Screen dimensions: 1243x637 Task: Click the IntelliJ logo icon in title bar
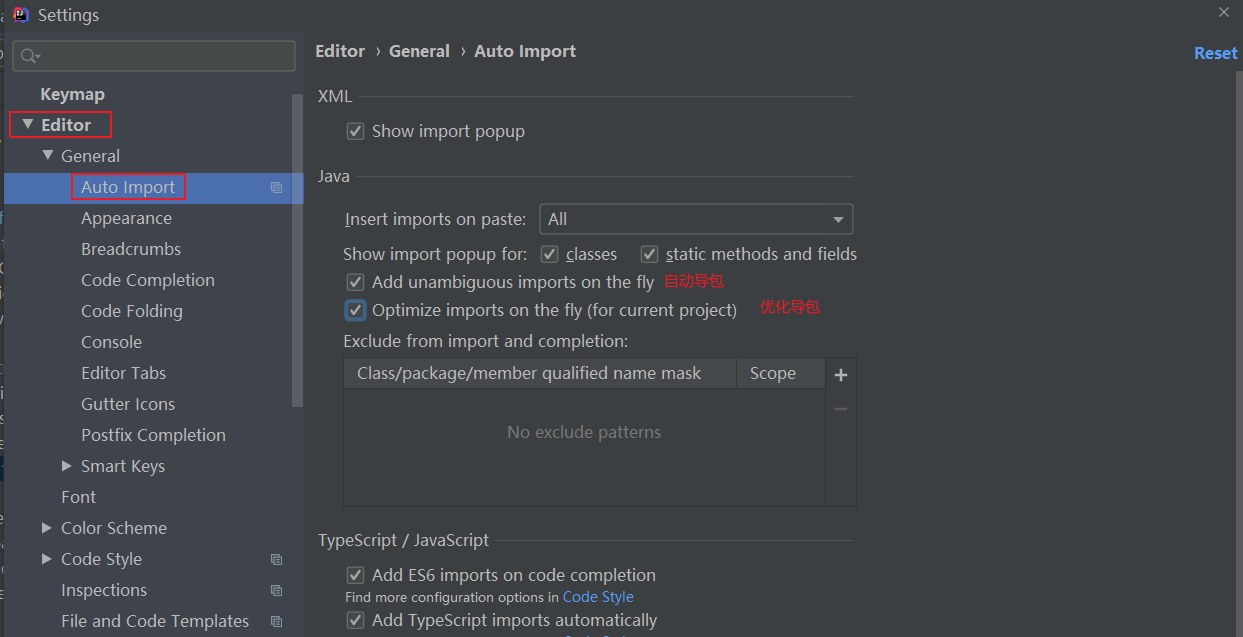[x=20, y=14]
